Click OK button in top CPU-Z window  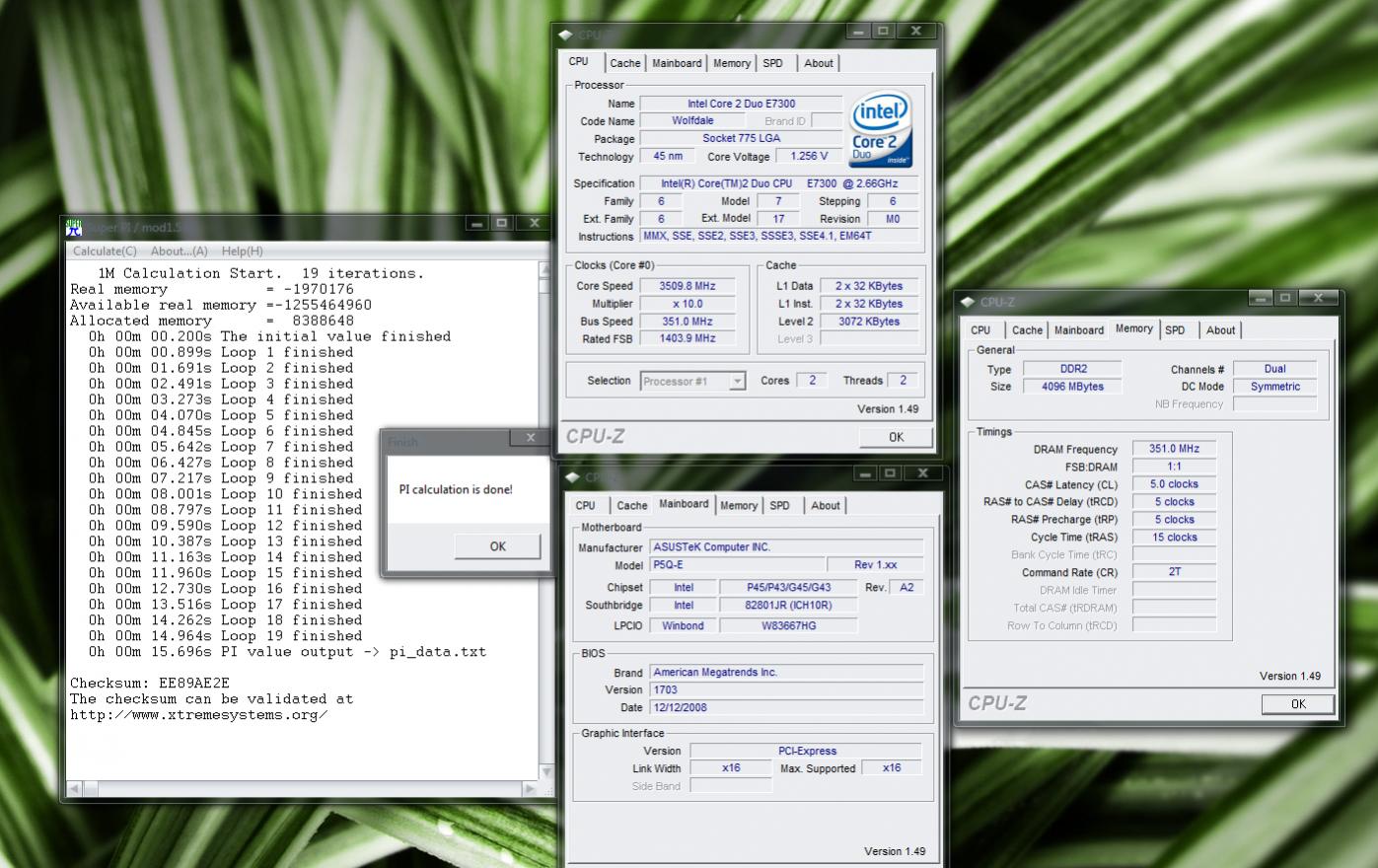896,437
